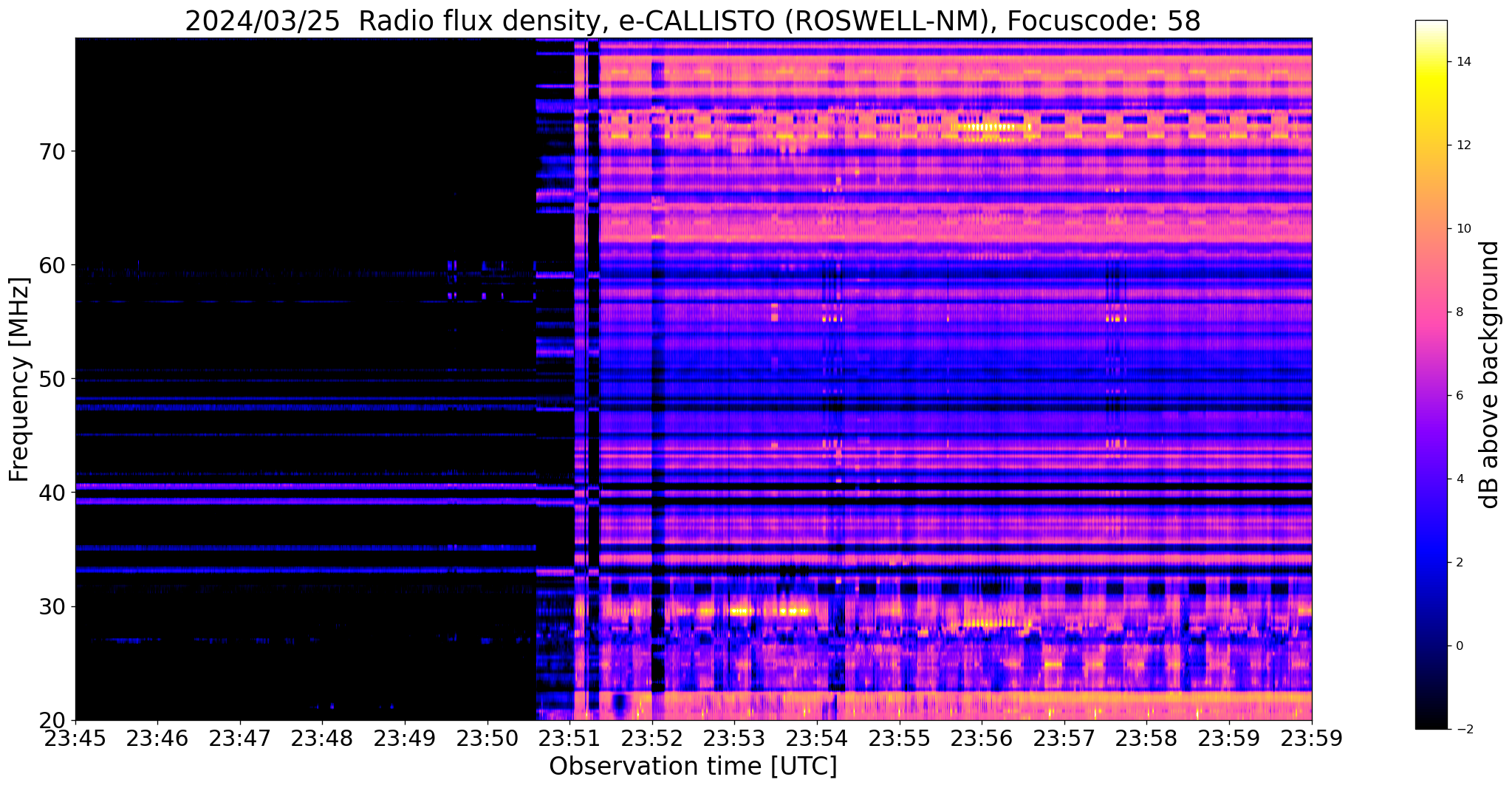Screen dimensions: 1512x788
Task: Click the 23:57 time tick label
Action: tap(1064, 737)
